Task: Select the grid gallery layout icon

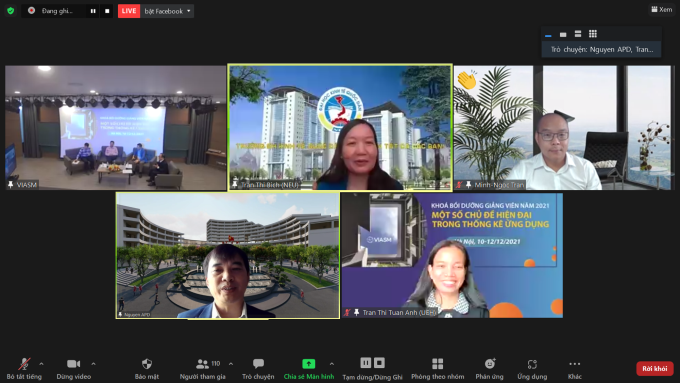Action: pos(593,34)
